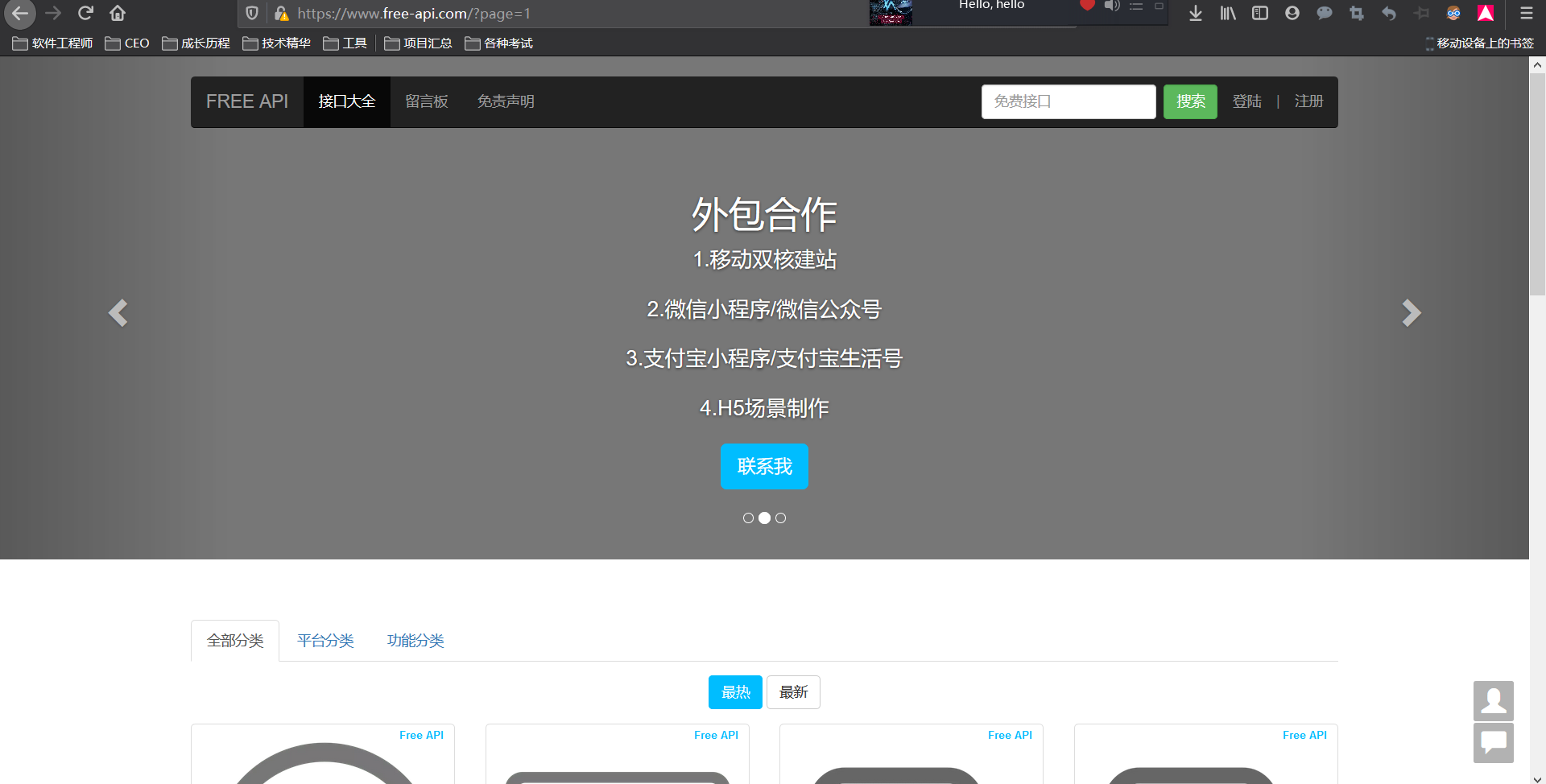Viewport: 1546px width, 784px height.
Task: Open the downloads arrow icon
Action: pyautogui.click(x=1196, y=13)
